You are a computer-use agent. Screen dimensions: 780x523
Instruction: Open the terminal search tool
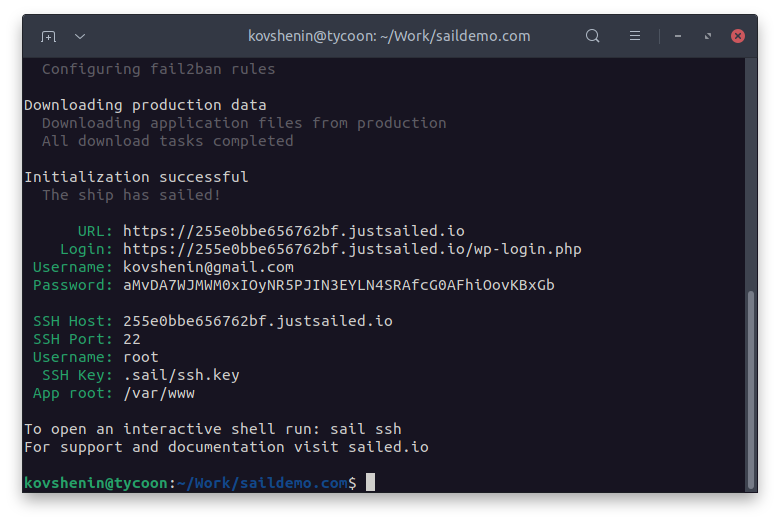click(x=592, y=36)
